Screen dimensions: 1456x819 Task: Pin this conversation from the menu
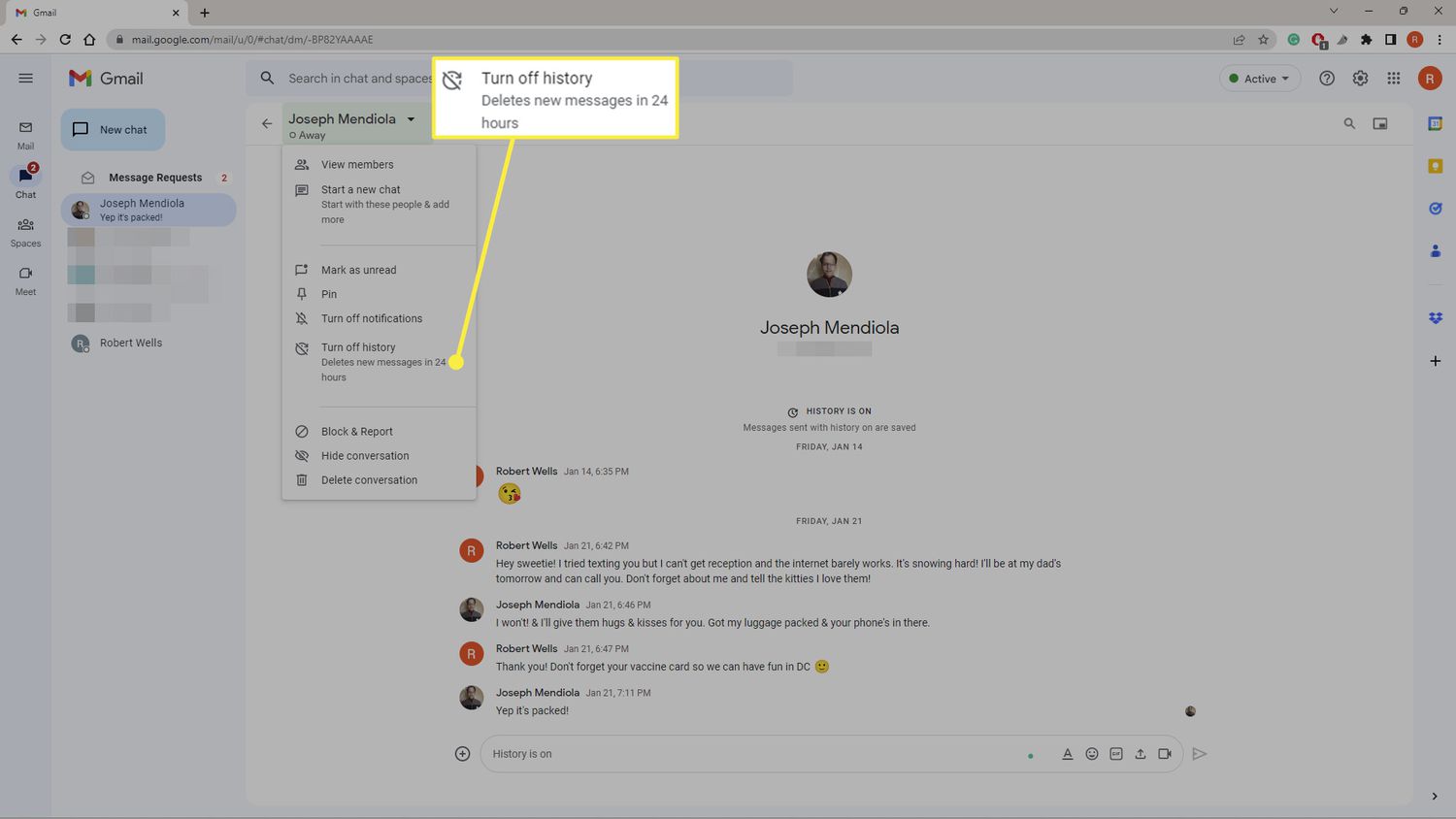point(379,294)
